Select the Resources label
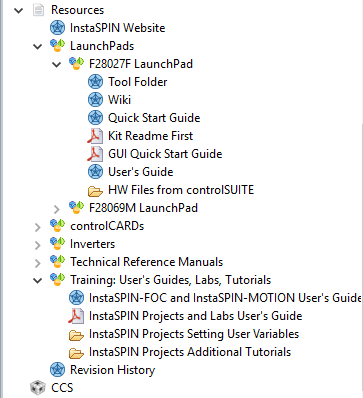This screenshot has height=398, width=363. click(x=77, y=10)
